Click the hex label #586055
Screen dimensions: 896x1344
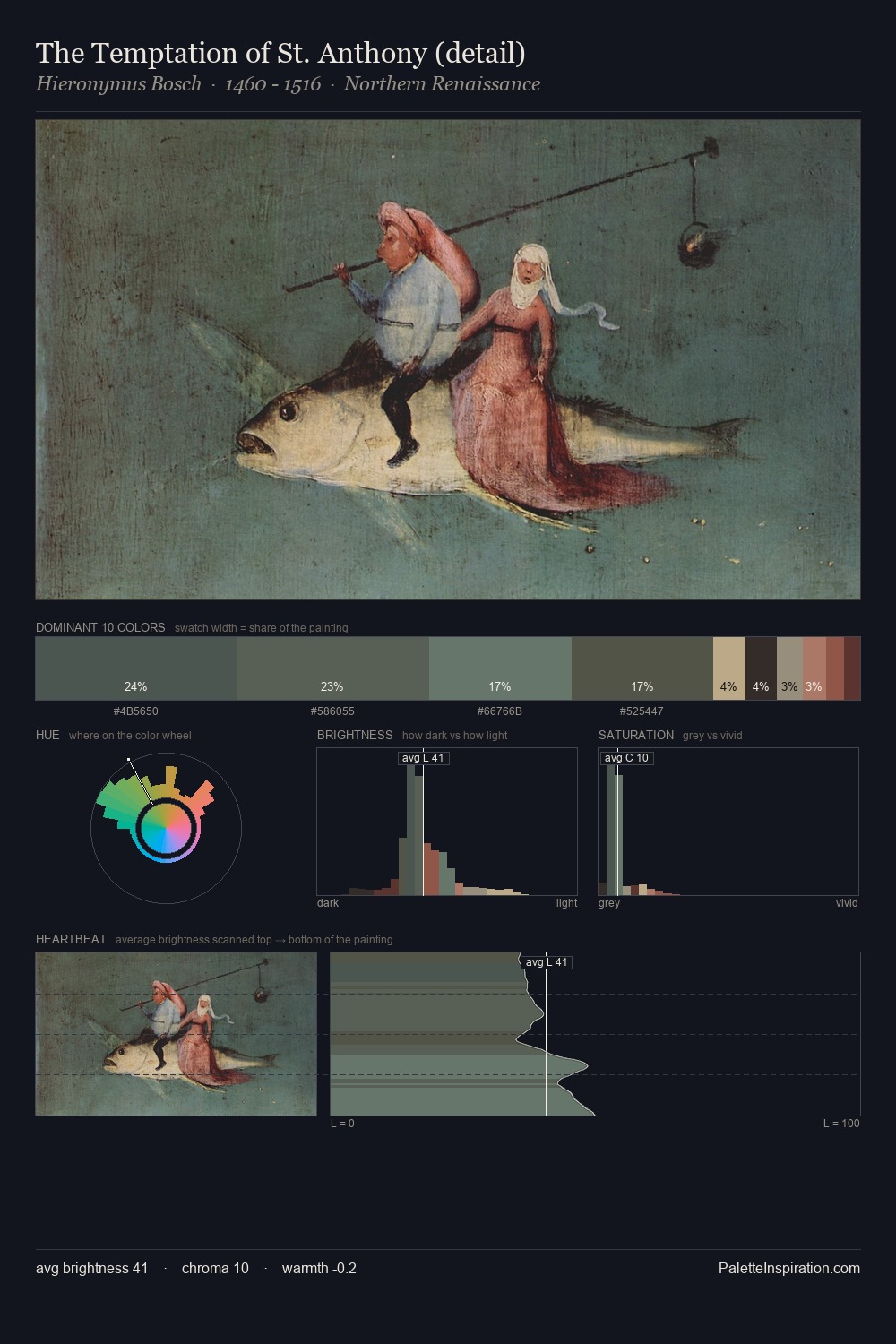(x=332, y=711)
